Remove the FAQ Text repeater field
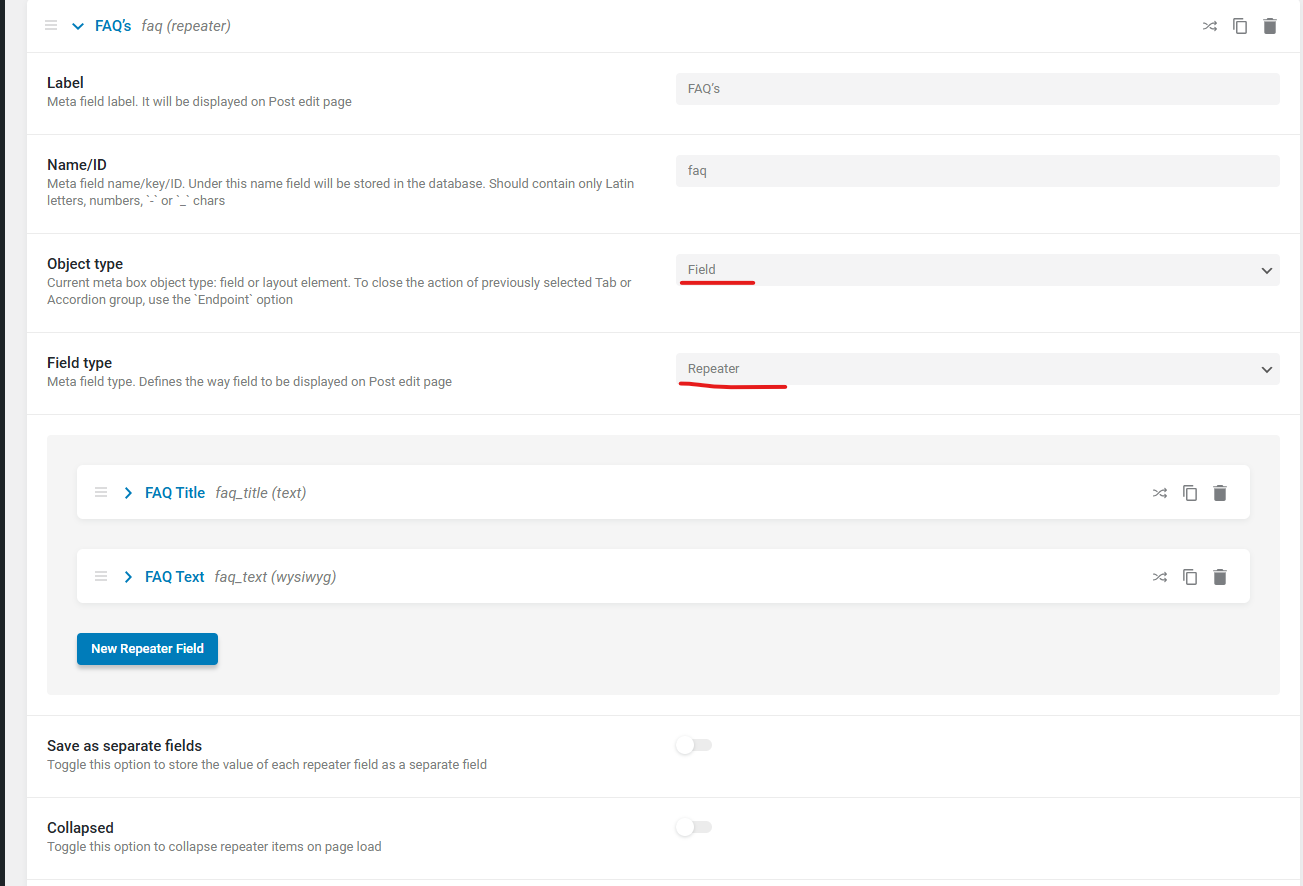 click(x=1220, y=577)
